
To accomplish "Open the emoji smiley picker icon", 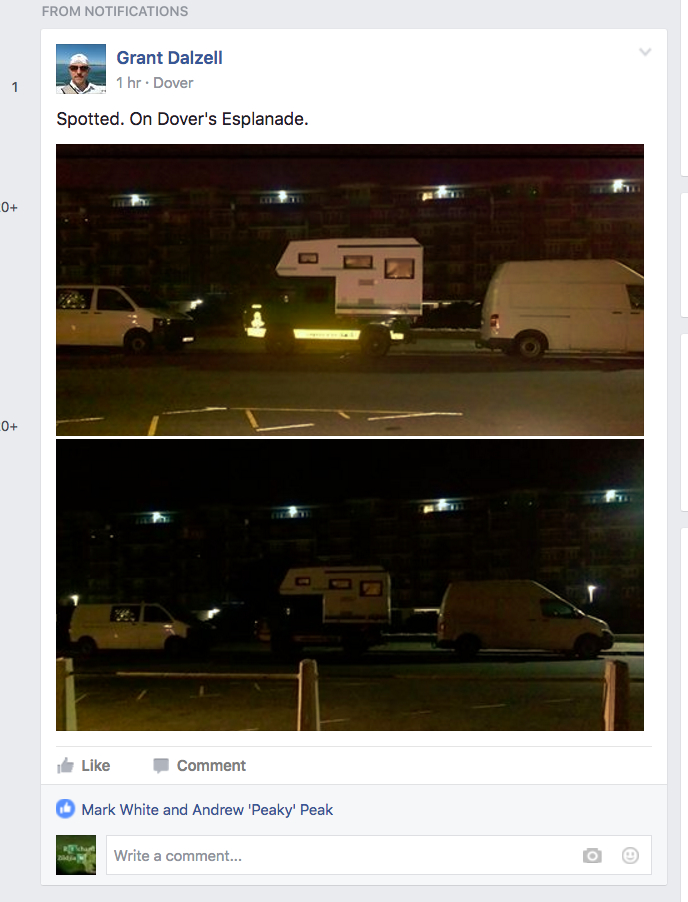I will pos(630,855).
